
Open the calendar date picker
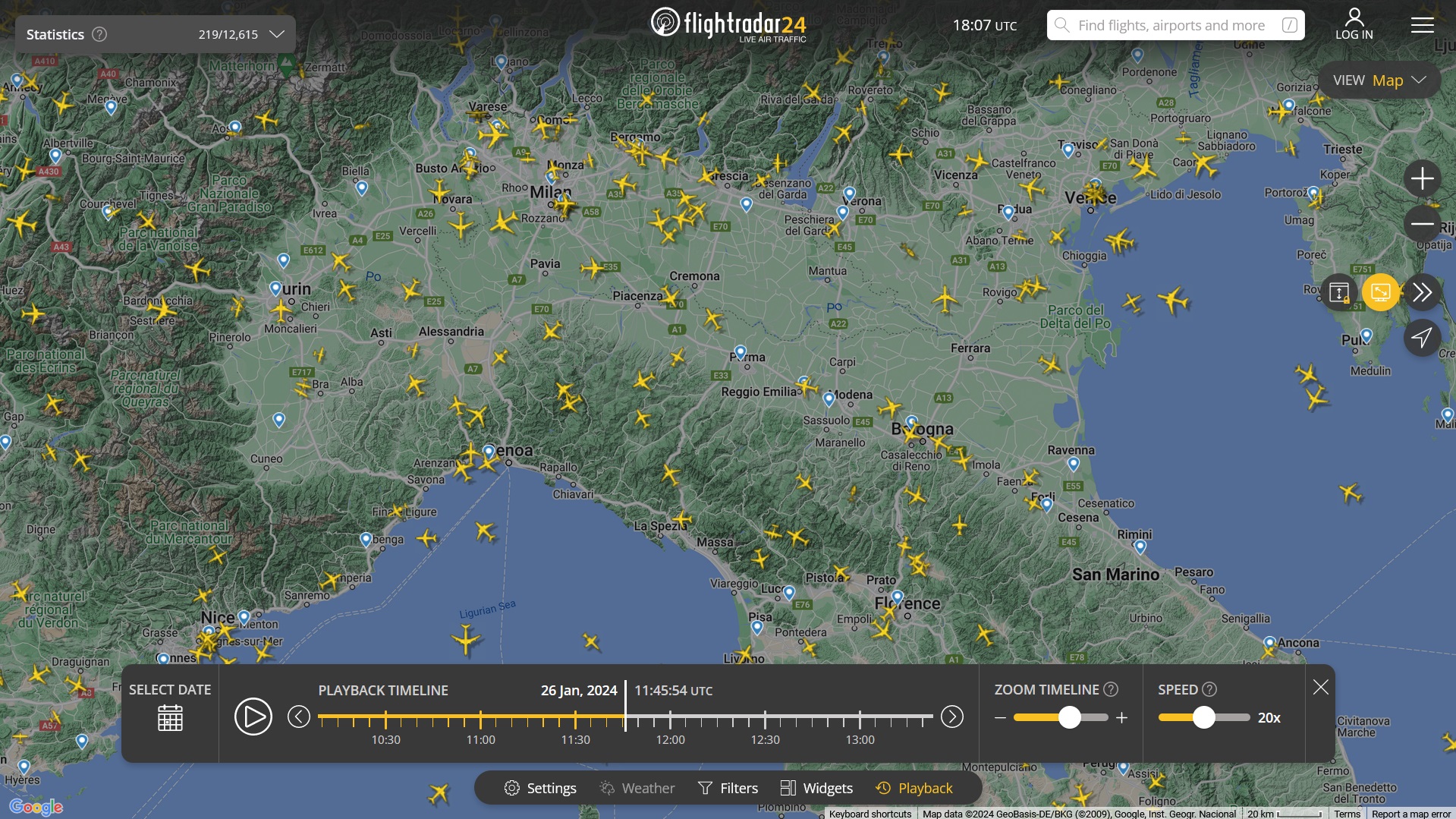(x=170, y=717)
